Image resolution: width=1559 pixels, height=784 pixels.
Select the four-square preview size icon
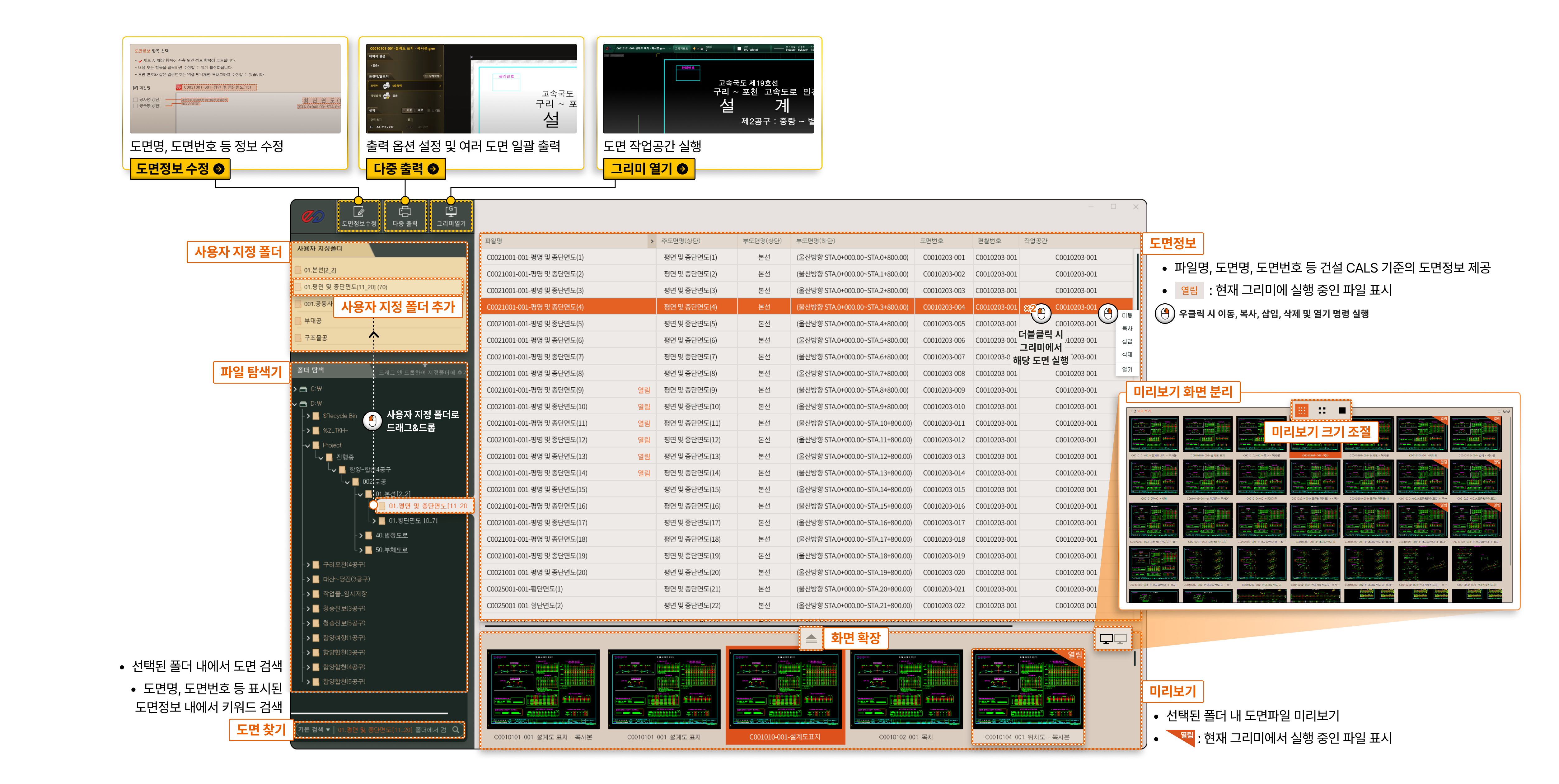1322,410
